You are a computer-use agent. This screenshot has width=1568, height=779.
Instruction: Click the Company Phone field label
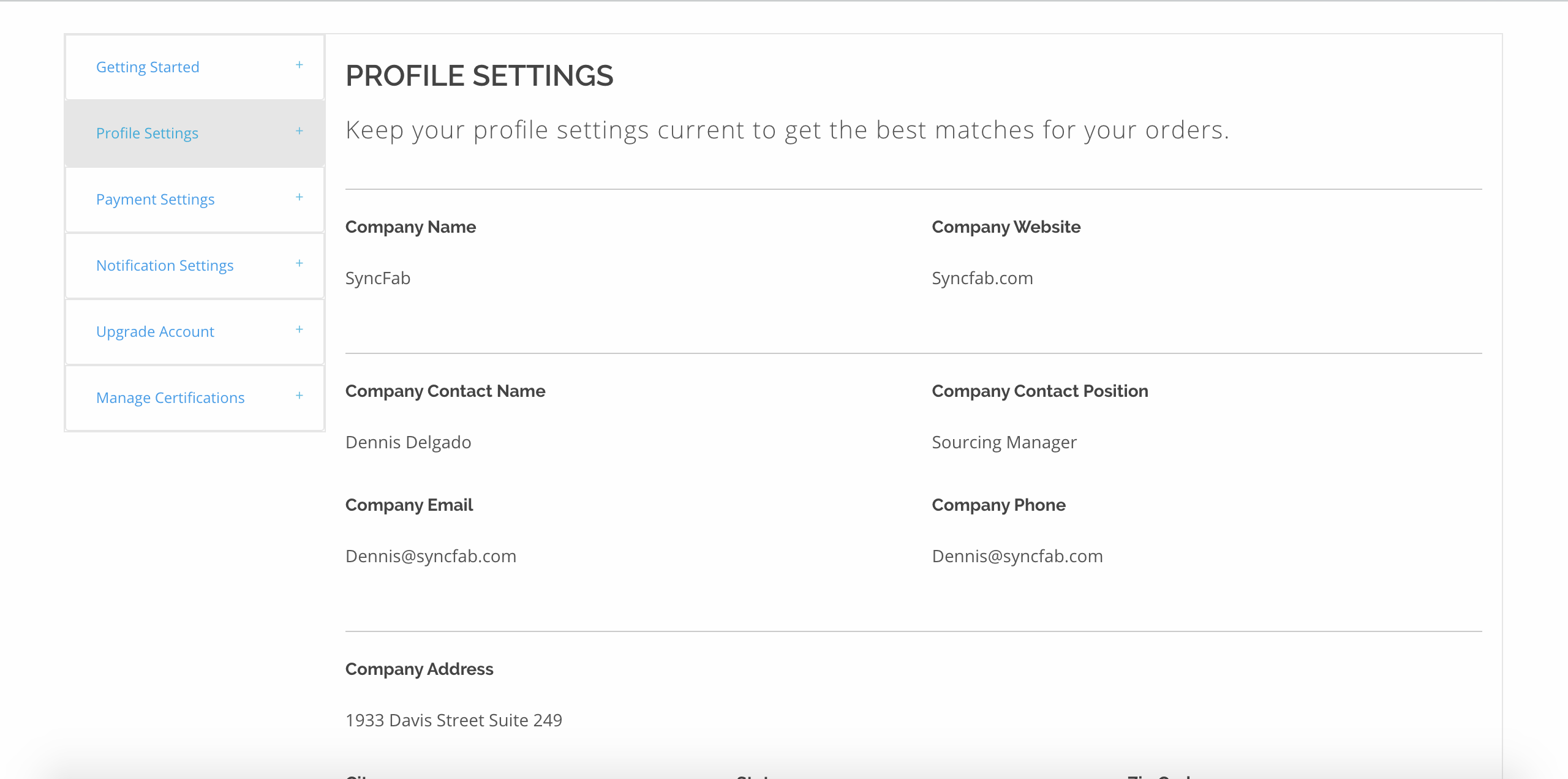[x=999, y=505]
